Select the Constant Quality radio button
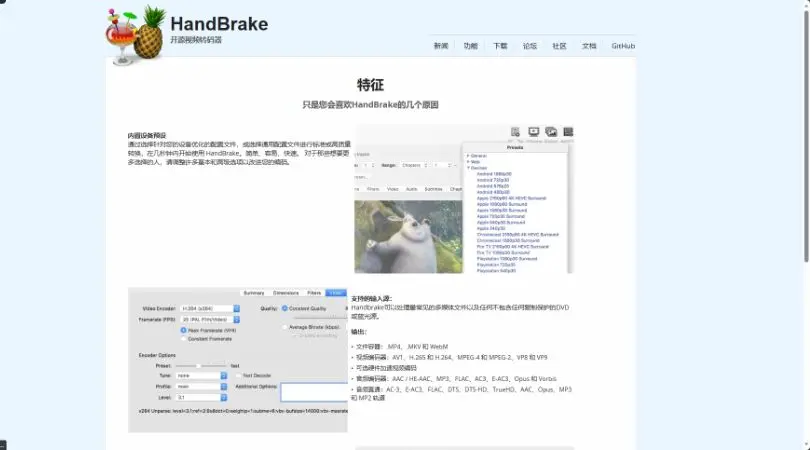 point(285,308)
